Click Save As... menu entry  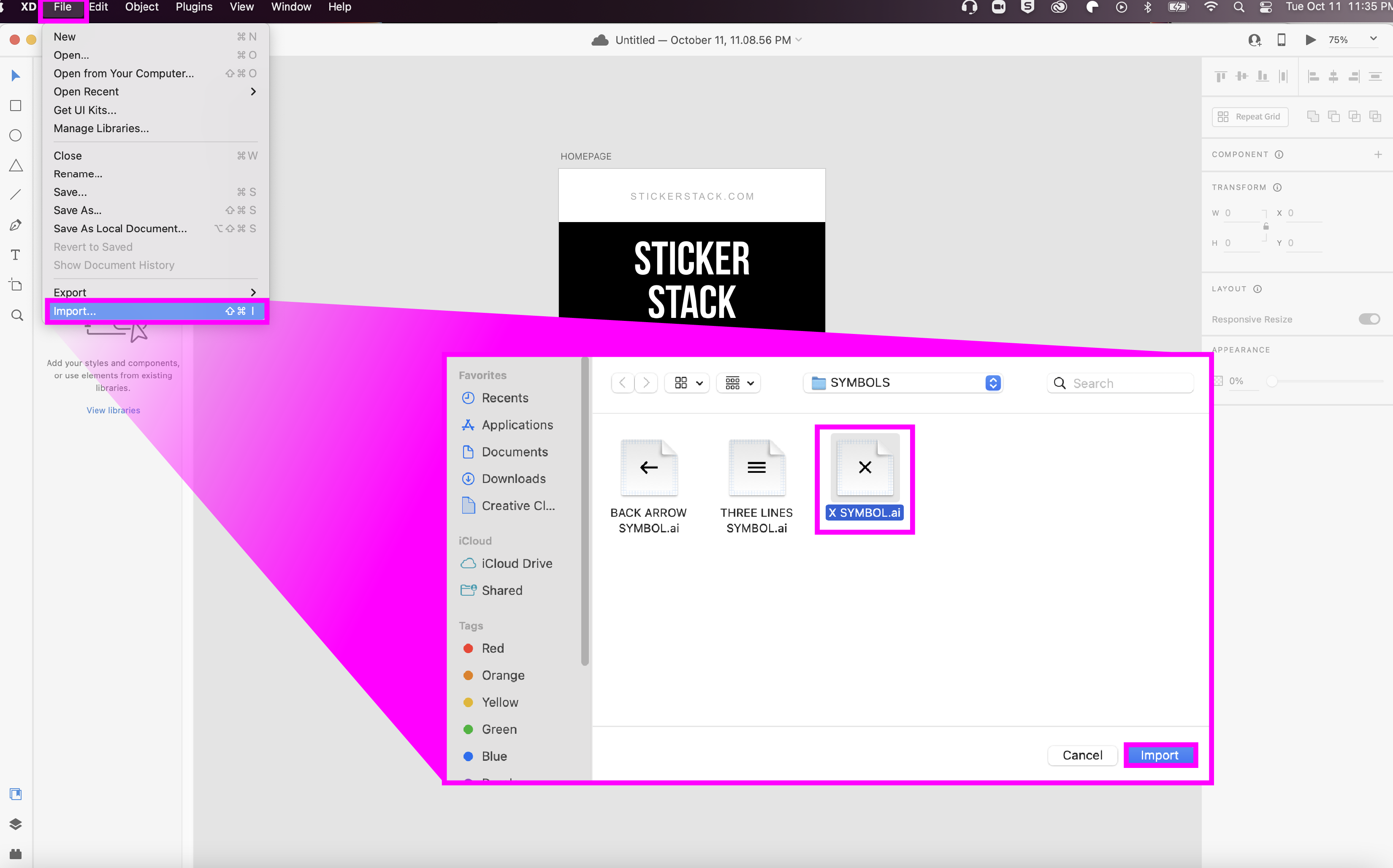[78, 210]
